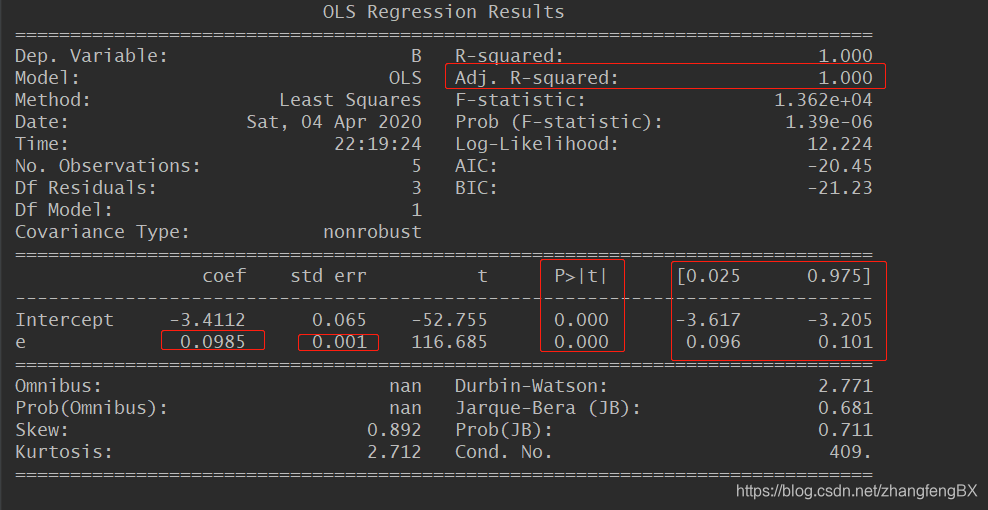
Task: Select the e upper bound '0.101'
Action: [x=845, y=342]
